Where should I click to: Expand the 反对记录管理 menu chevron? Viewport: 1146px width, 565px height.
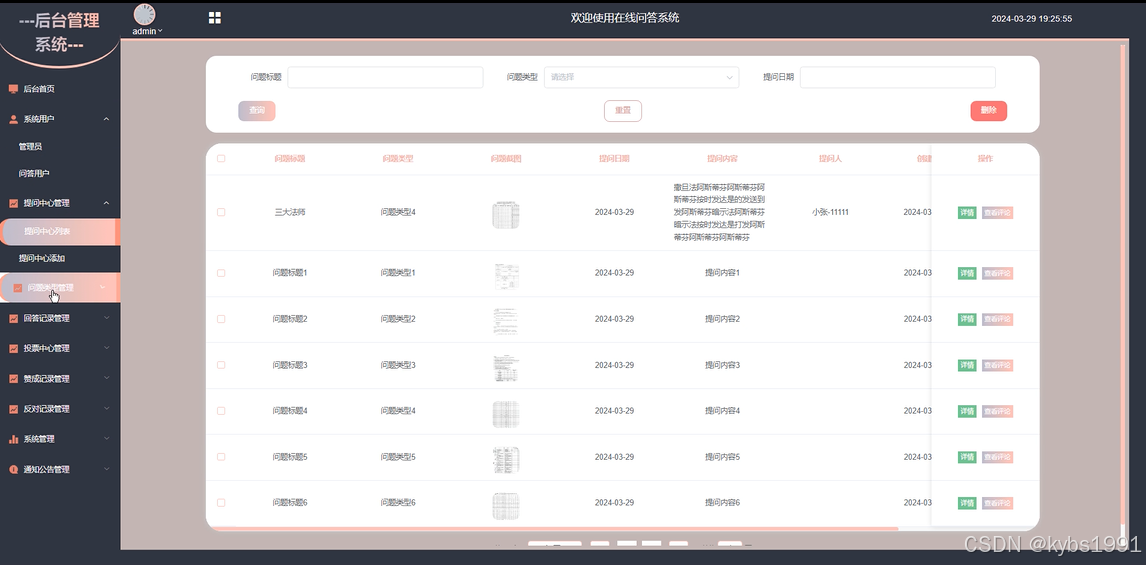tap(107, 409)
